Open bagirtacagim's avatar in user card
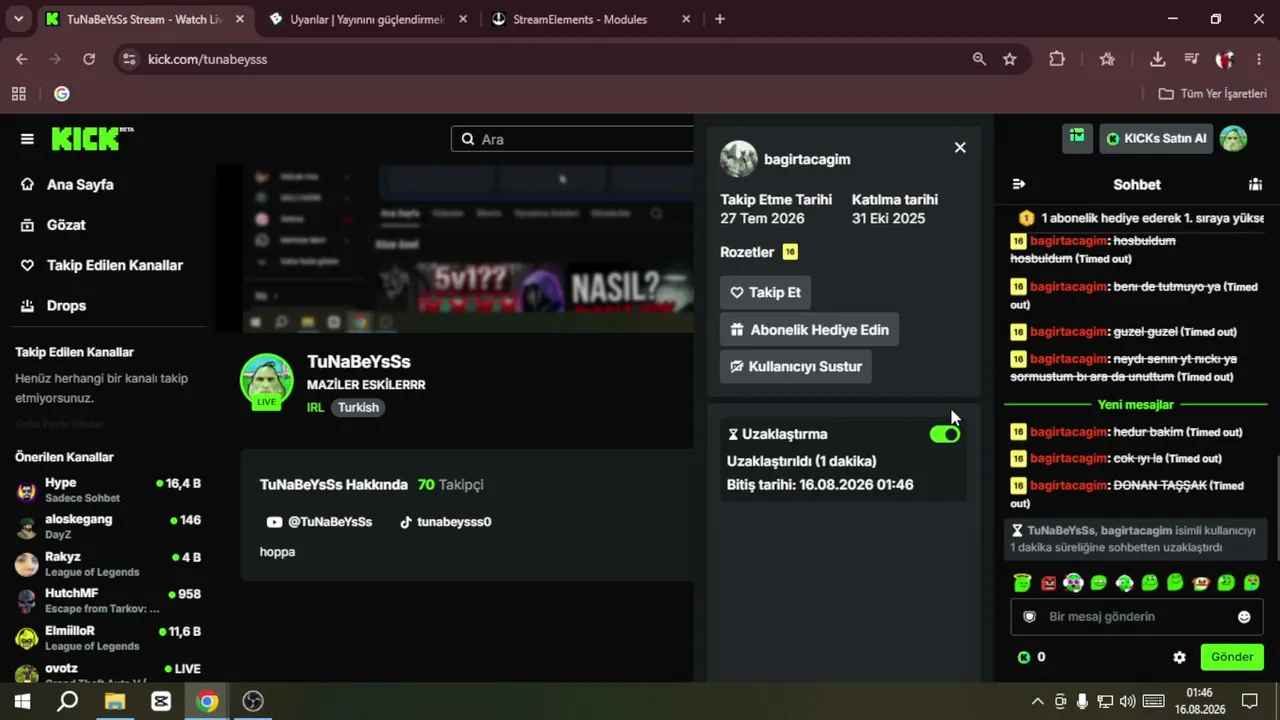This screenshot has width=1280, height=720. coord(739,159)
